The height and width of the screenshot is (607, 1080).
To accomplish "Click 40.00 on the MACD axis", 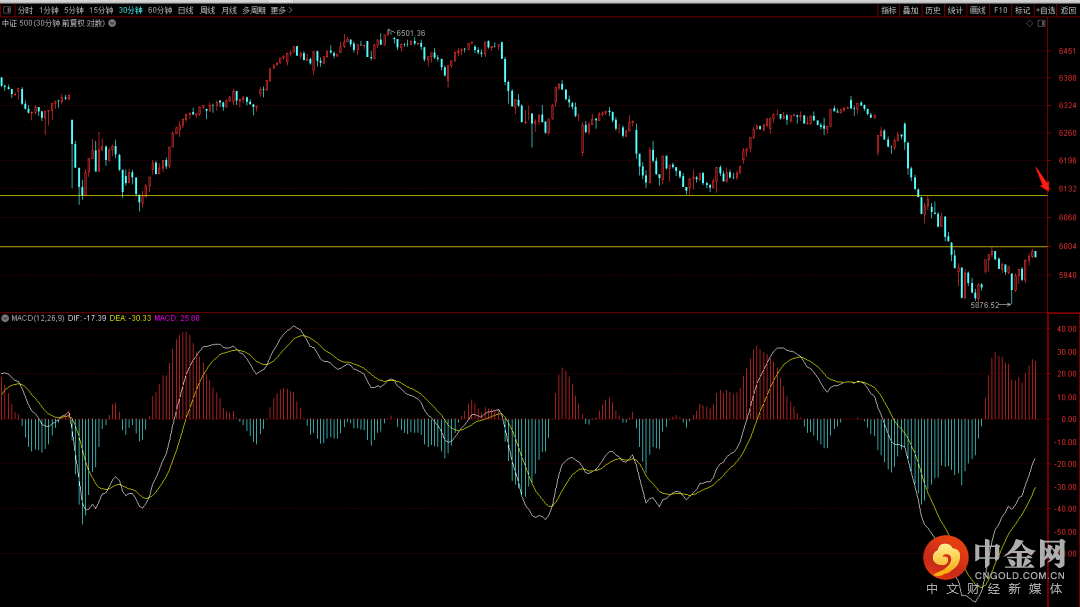I will tap(1067, 329).
